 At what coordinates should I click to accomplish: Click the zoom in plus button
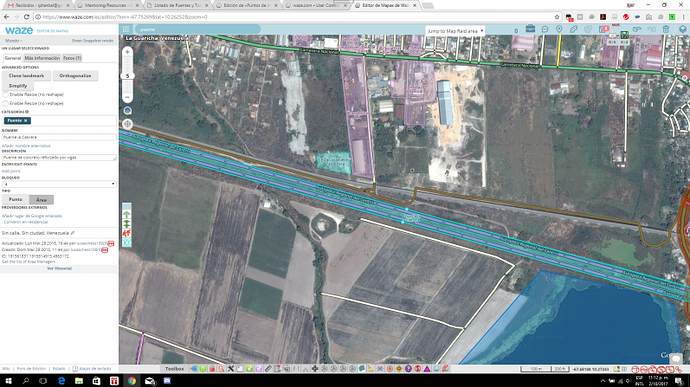(x=128, y=52)
